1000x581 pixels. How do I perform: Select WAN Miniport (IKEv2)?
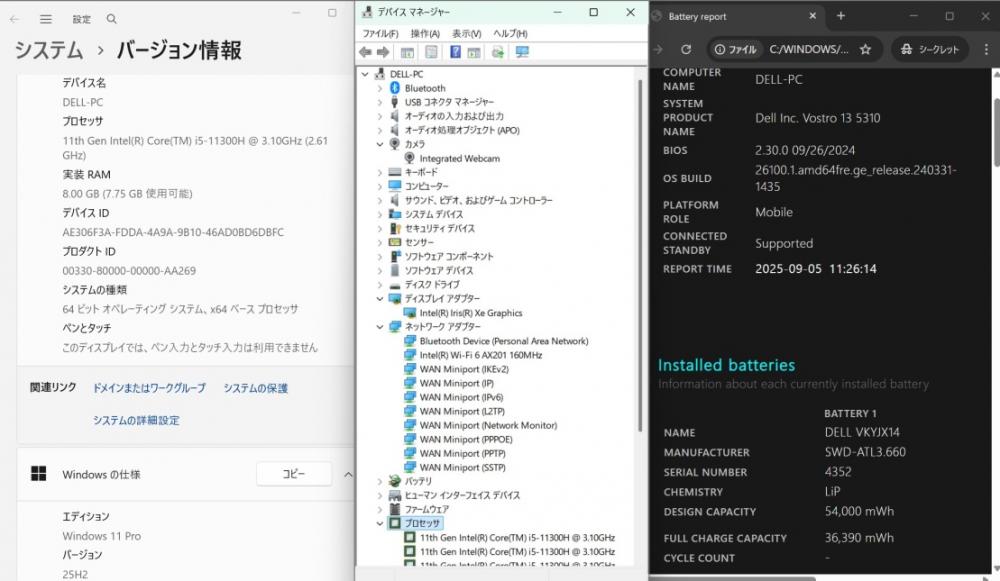(x=464, y=369)
